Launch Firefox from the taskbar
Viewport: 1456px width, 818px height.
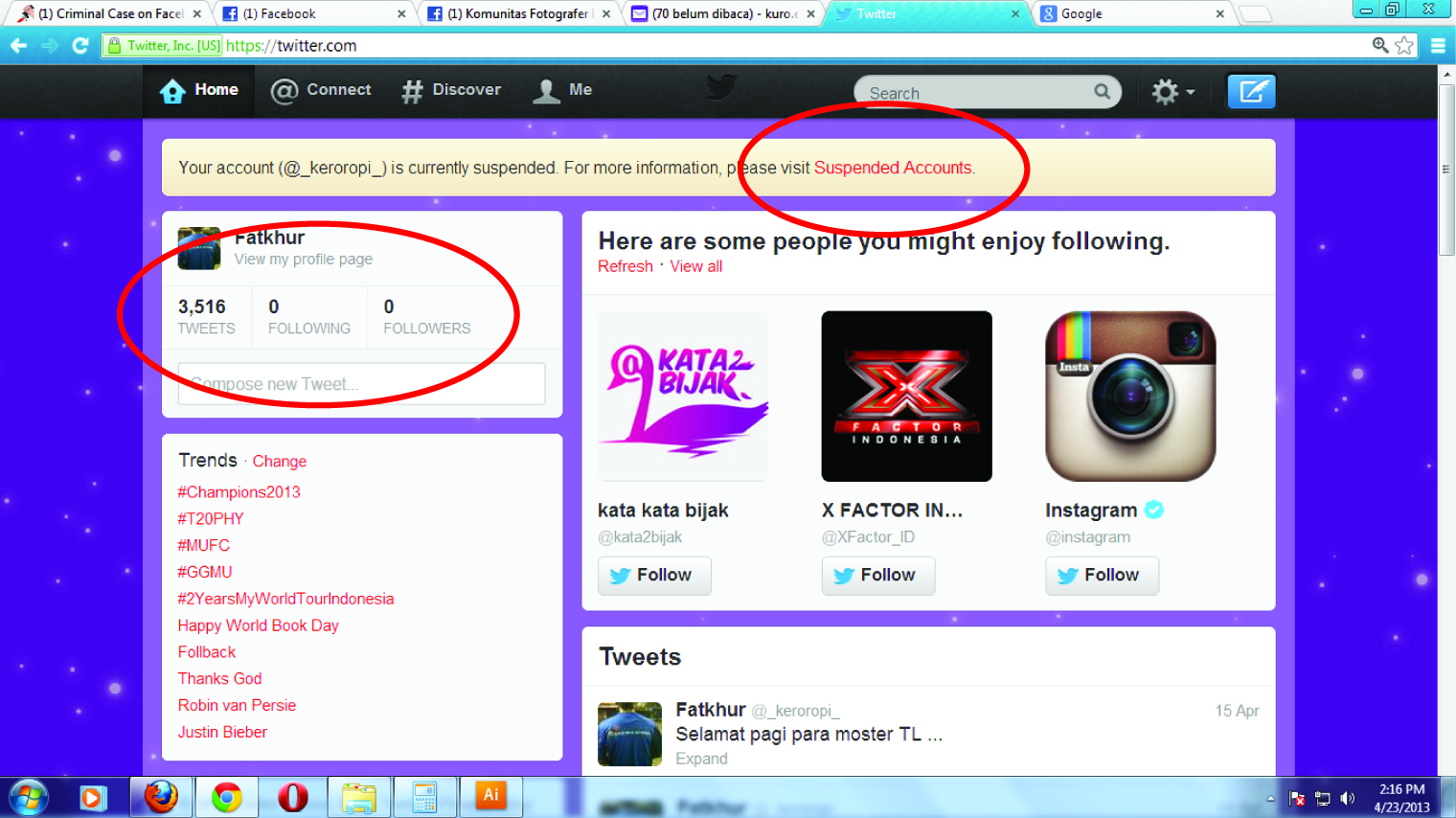tap(161, 797)
